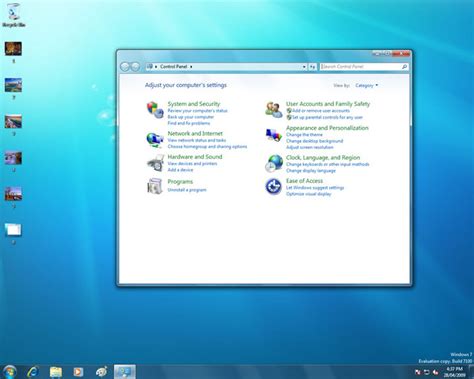Click the shield icon beside Add or remove user accounts
The height and width of the screenshot is (379, 474).
click(x=289, y=111)
